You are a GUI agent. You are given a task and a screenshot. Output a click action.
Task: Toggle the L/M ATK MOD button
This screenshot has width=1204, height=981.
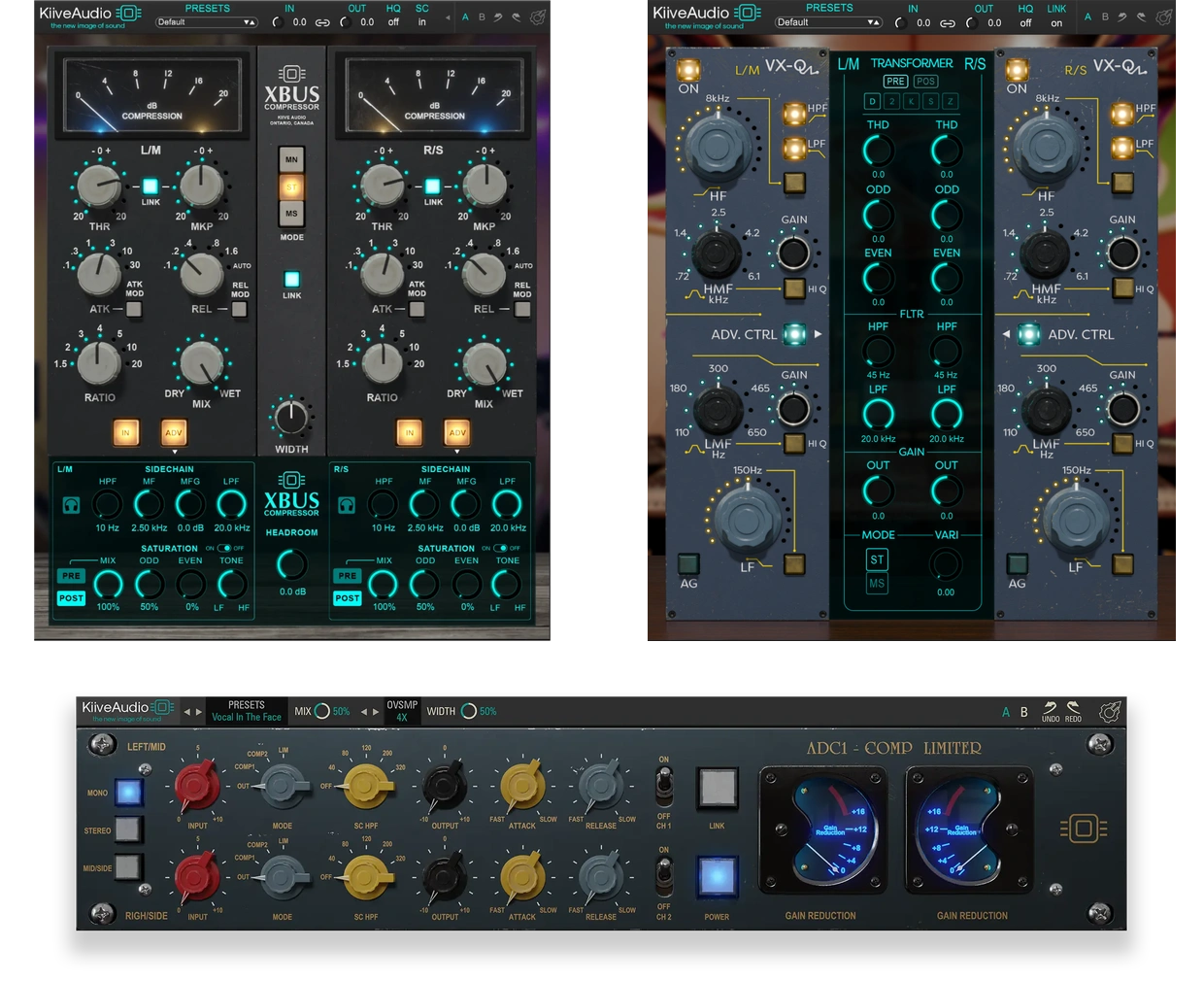(x=134, y=309)
